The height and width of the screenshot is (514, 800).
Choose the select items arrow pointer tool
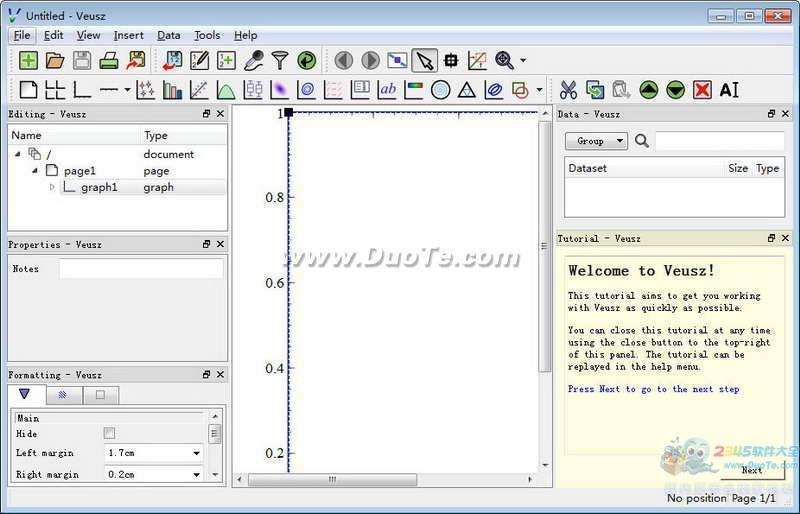pos(424,61)
